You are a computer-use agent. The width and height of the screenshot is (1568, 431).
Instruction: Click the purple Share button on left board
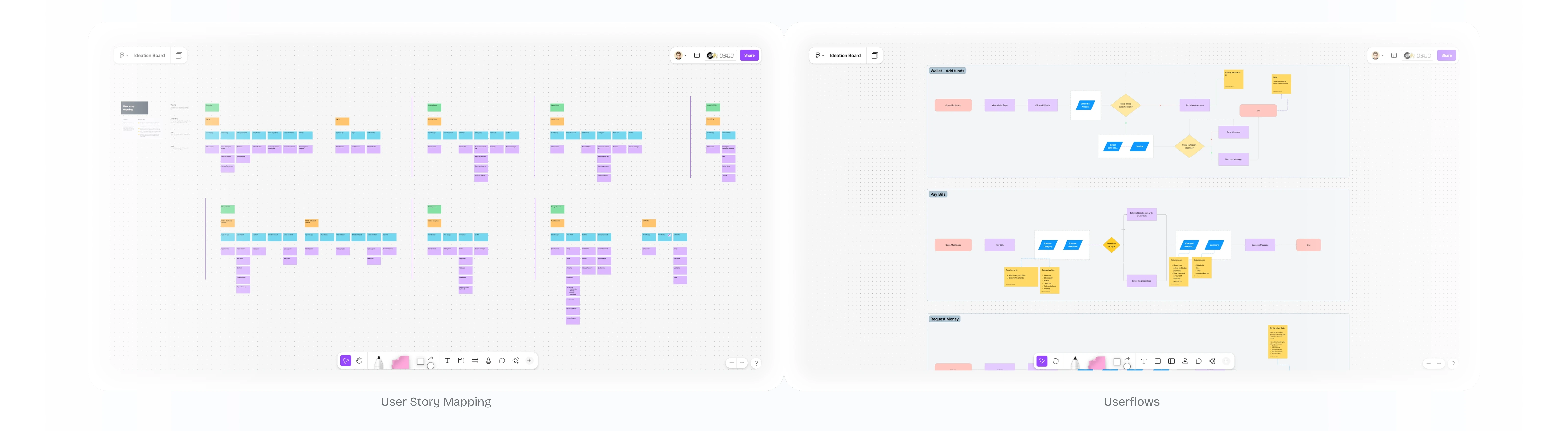[749, 55]
